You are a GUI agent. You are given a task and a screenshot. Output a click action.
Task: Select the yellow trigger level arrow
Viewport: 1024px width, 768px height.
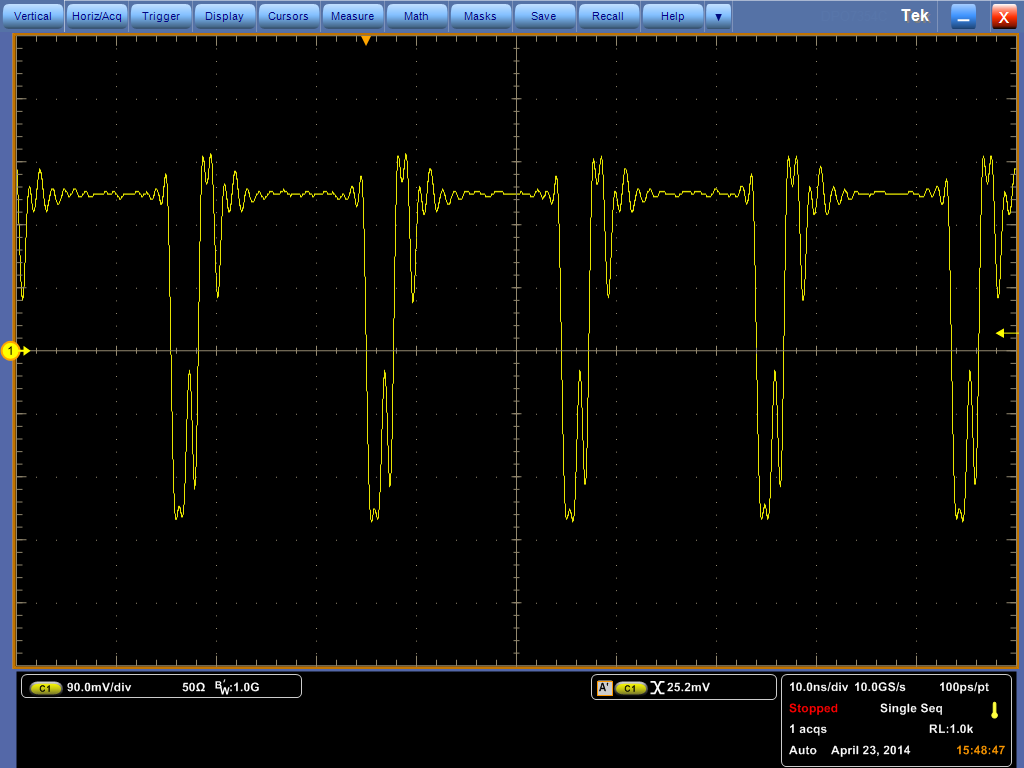pos(1006,333)
